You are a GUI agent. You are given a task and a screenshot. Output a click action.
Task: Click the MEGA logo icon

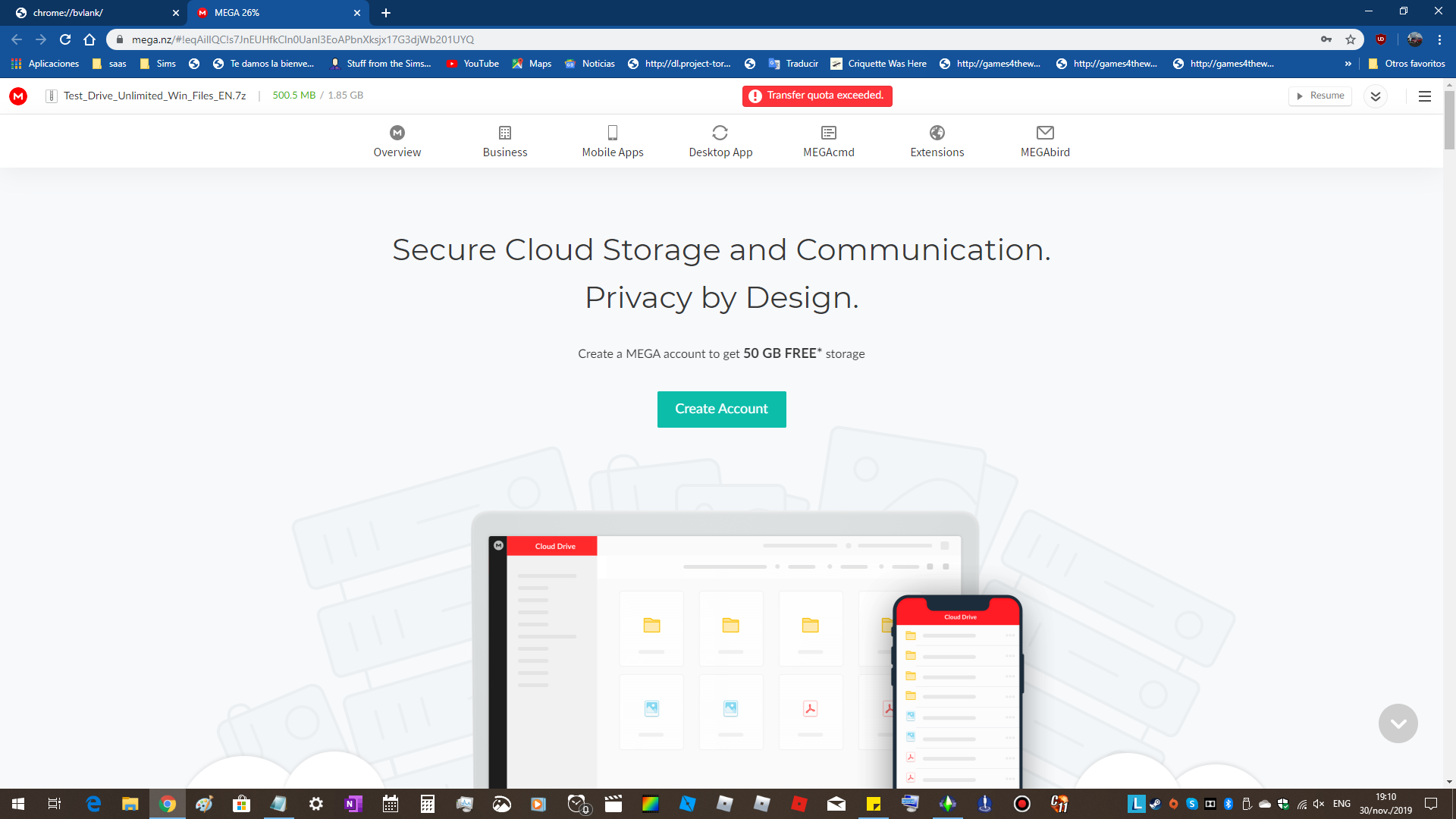pyautogui.click(x=18, y=96)
